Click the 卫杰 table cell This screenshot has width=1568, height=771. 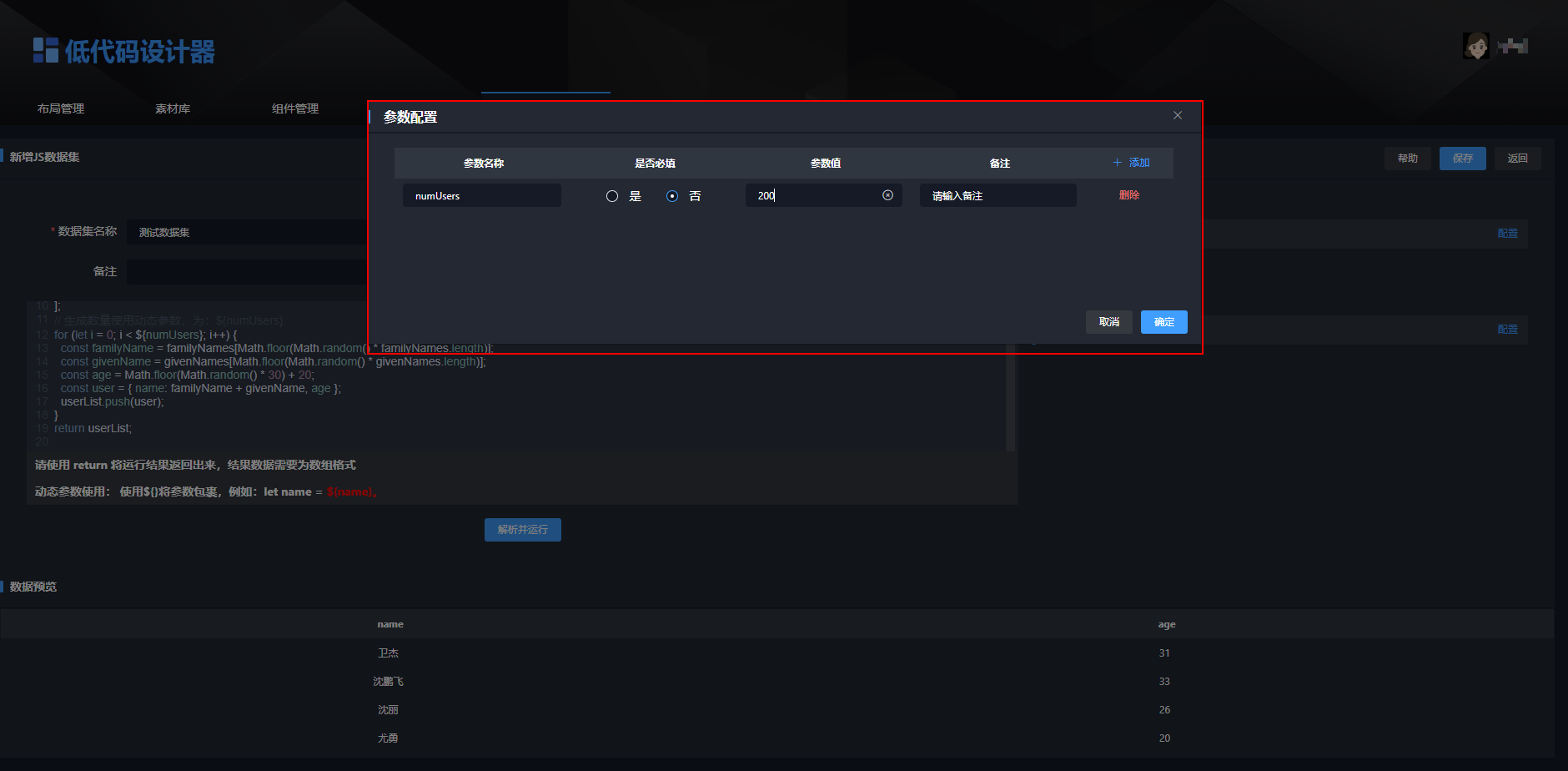point(389,653)
